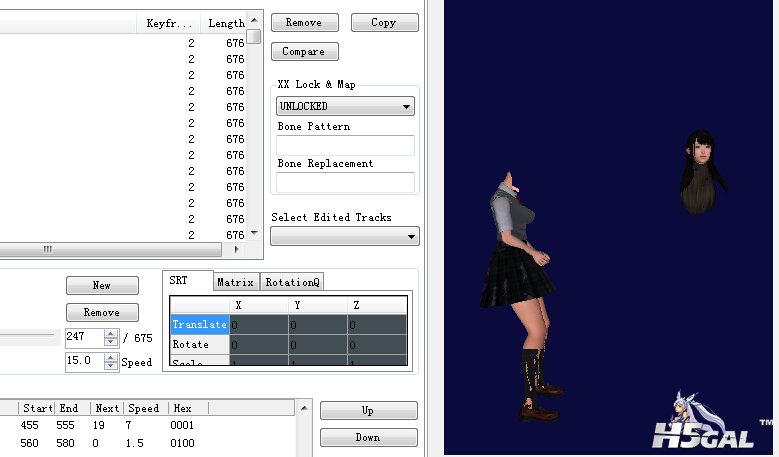Viewport: 779px width, 457px height.
Task: Click the Bone Pattern text field
Action: point(345,145)
